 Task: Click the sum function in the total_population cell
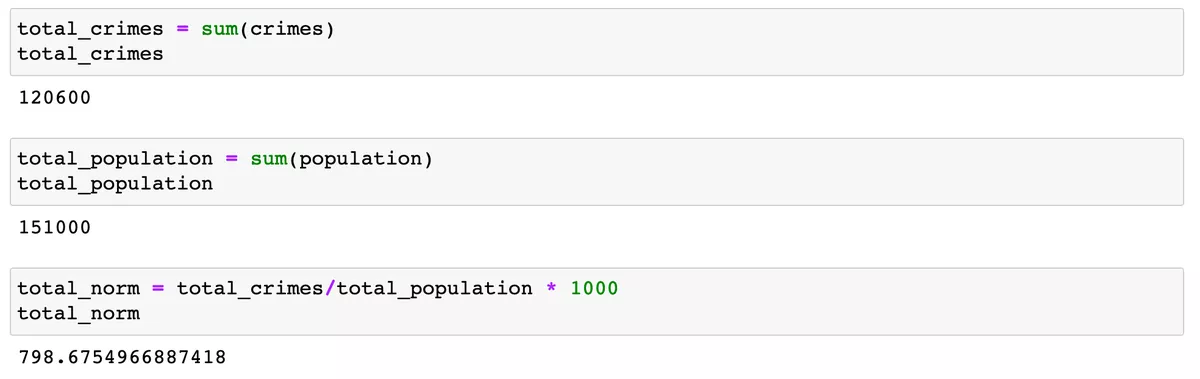tap(268, 159)
